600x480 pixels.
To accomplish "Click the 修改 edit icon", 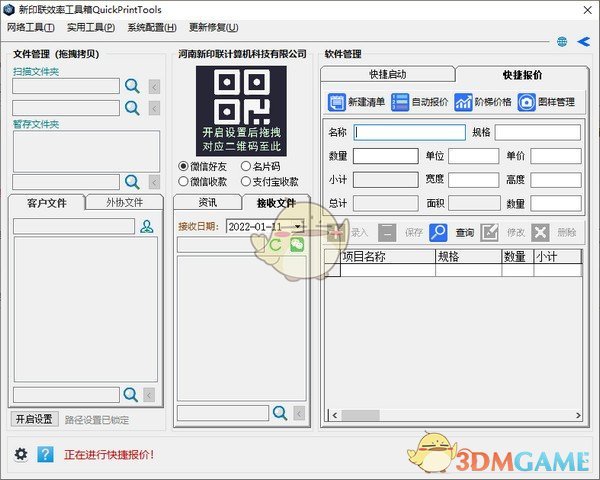I will pos(489,232).
